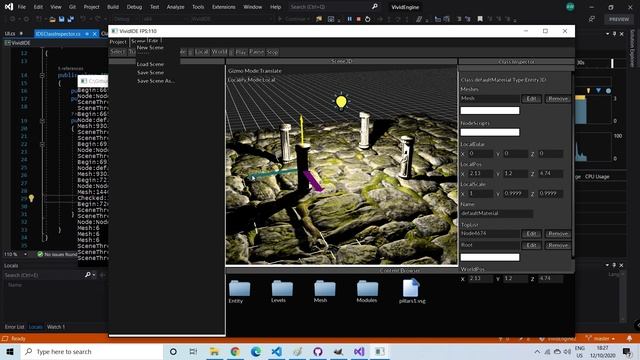Viewport: 640px width, 360px height.
Task: Click Remove button next to Mesh
Action: pyautogui.click(x=558, y=98)
